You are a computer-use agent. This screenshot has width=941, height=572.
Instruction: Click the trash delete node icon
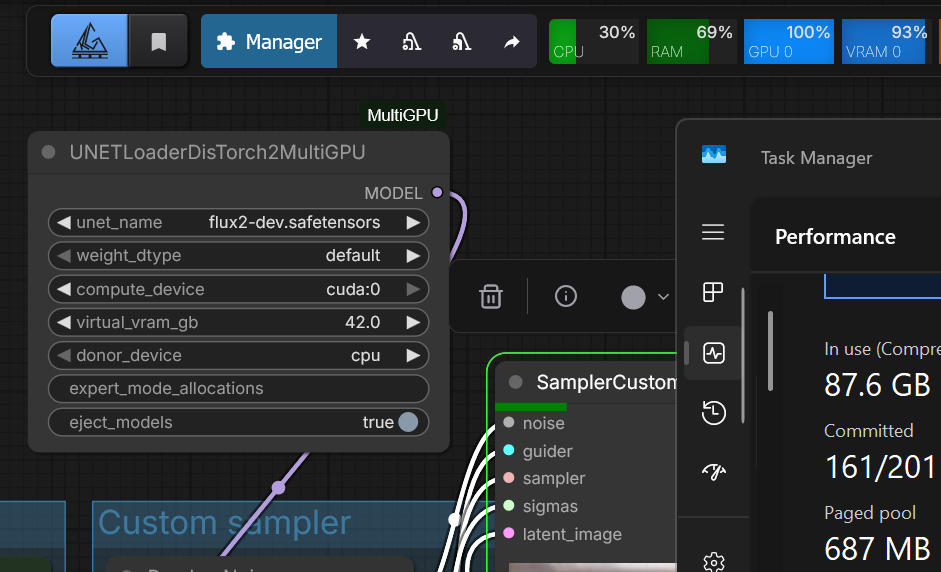point(490,296)
